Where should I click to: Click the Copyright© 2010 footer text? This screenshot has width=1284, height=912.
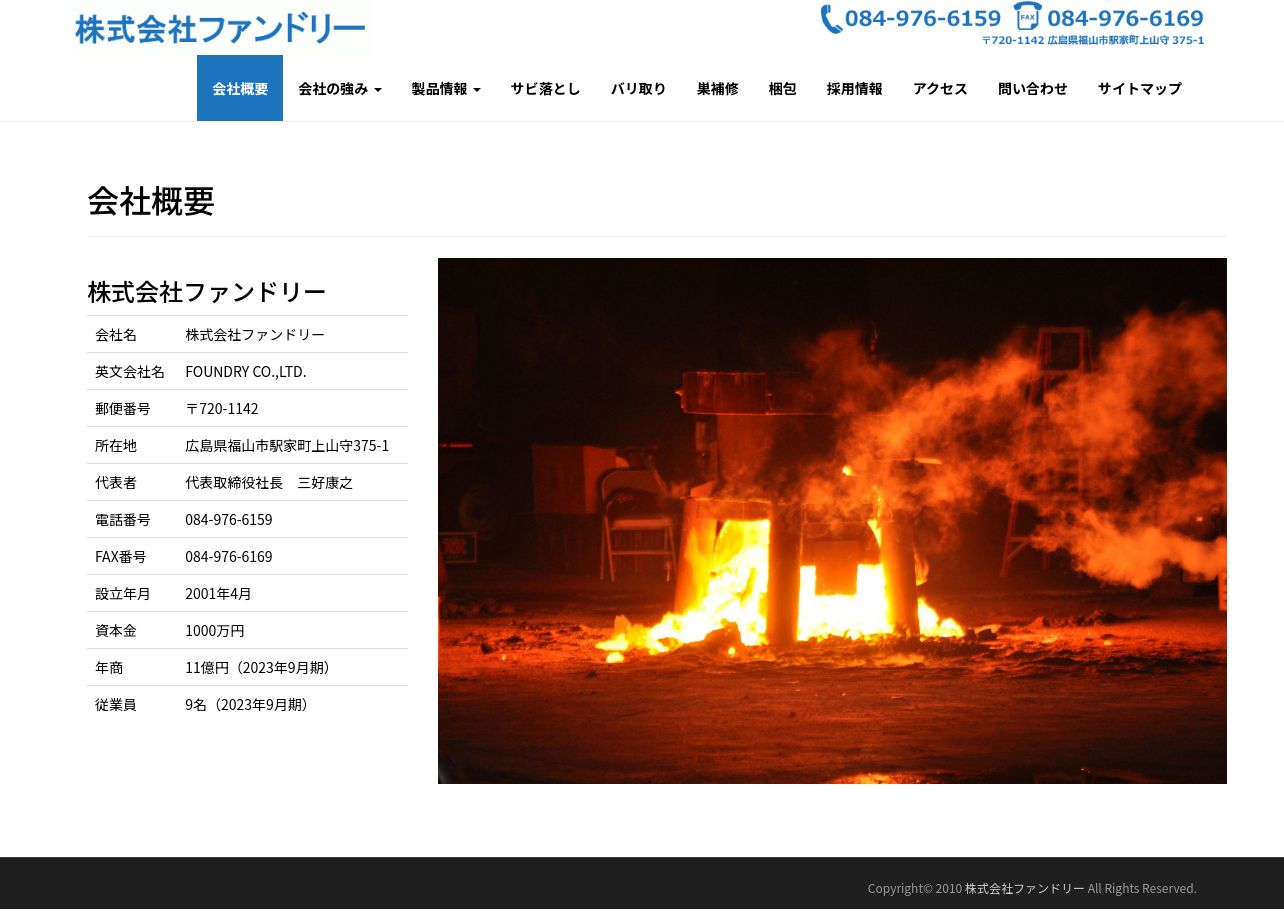[915, 888]
